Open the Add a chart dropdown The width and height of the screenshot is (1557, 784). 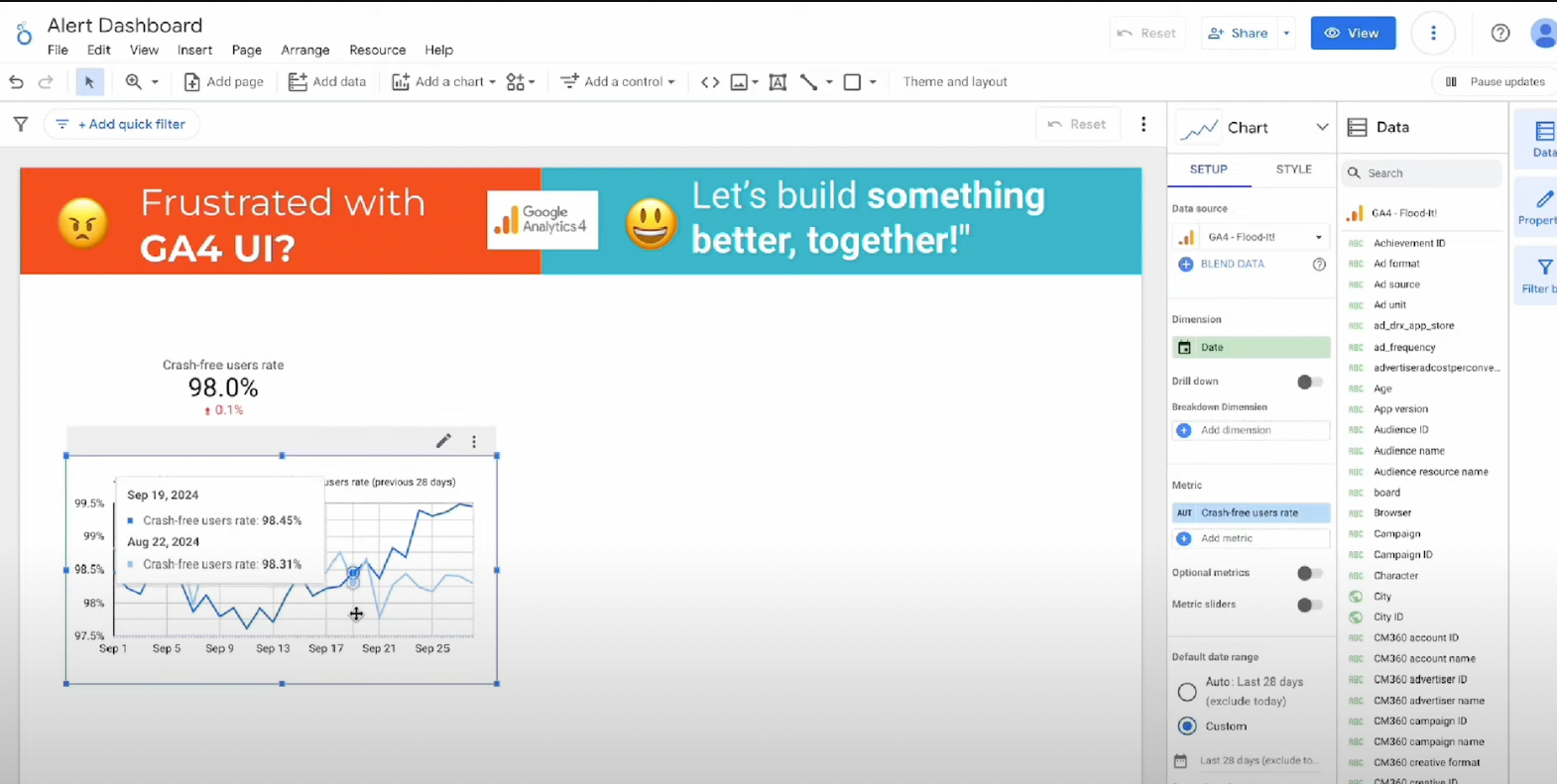443,82
